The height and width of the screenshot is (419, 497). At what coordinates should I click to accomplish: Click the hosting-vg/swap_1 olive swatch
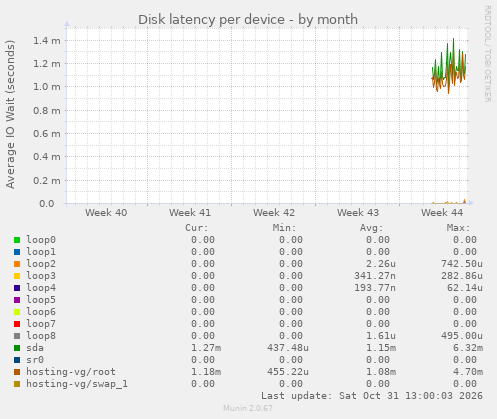tap(17, 384)
